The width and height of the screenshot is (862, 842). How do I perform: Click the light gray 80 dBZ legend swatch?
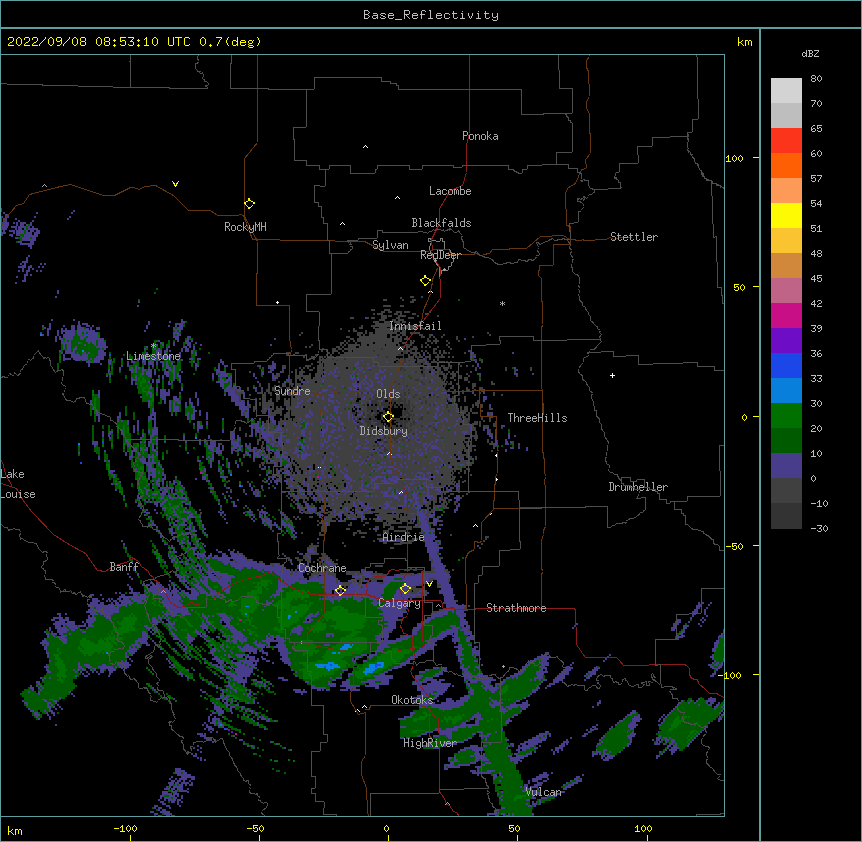click(x=786, y=90)
